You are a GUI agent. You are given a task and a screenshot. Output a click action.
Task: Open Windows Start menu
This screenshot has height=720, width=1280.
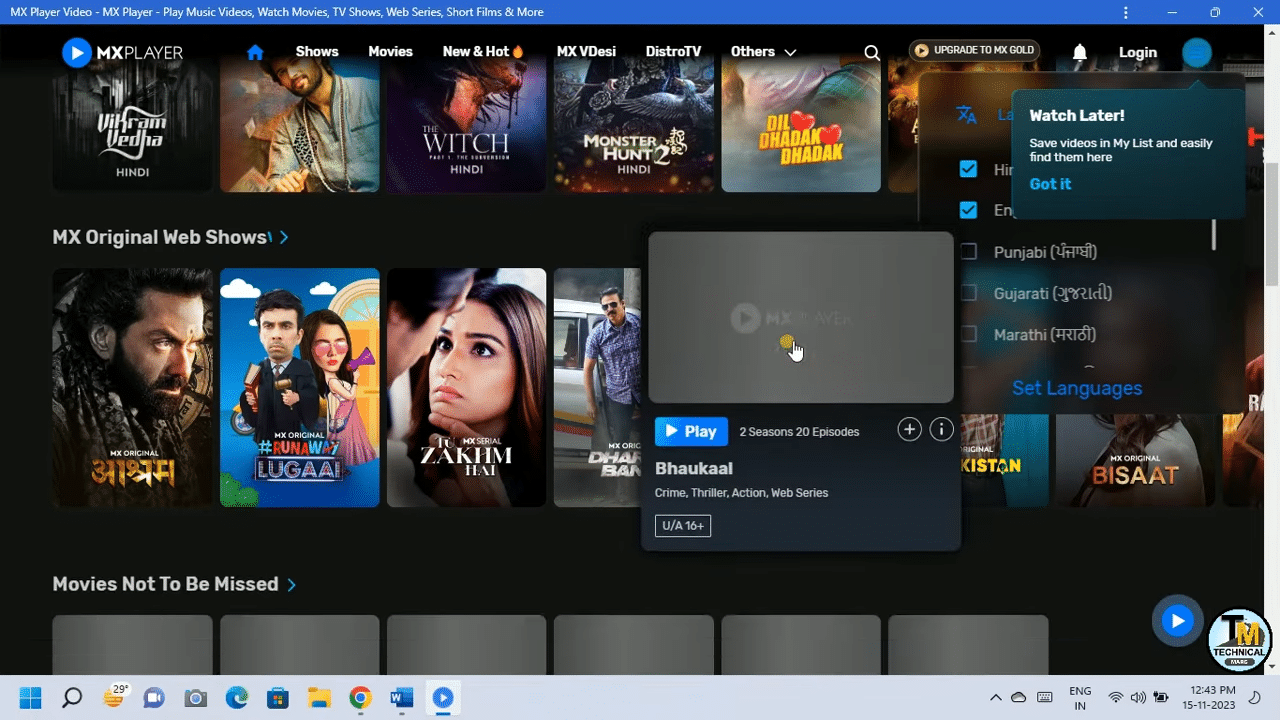(30, 698)
